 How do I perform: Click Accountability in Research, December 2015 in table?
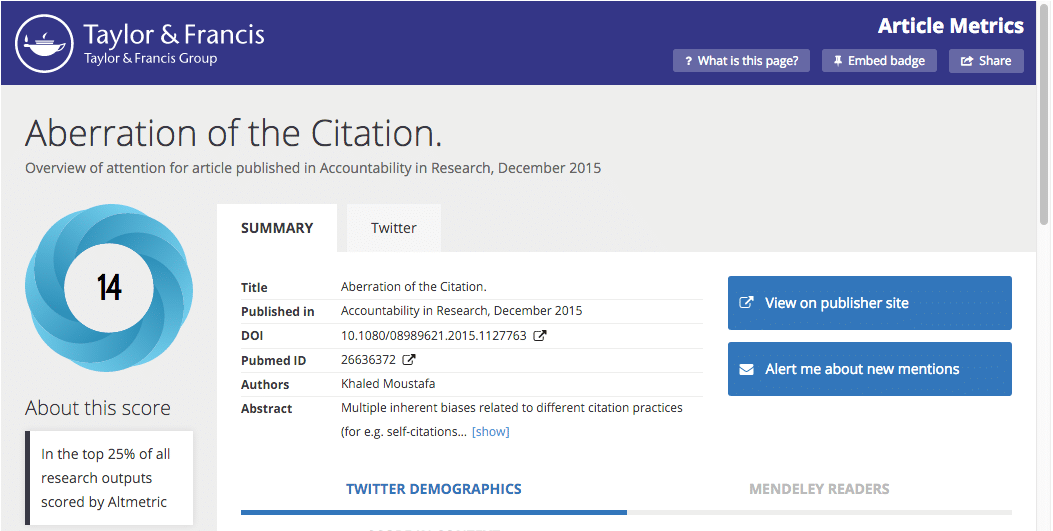tap(461, 311)
